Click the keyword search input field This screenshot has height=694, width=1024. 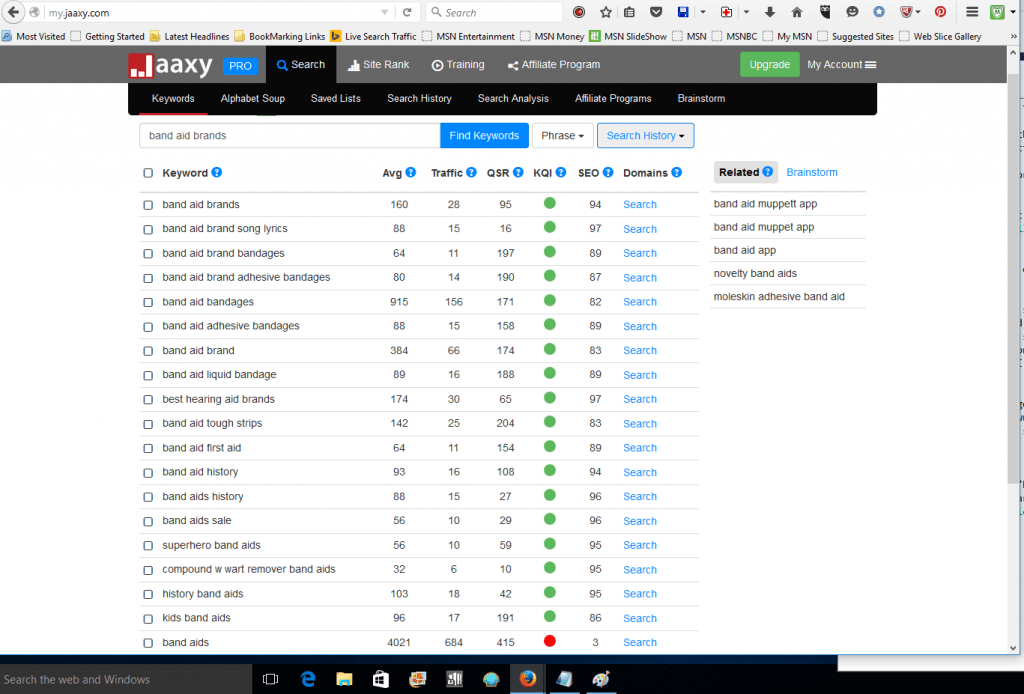tap(289, 136)
